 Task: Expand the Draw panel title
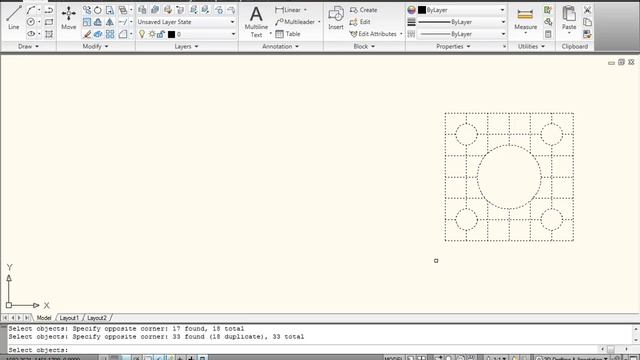point(28,47)
